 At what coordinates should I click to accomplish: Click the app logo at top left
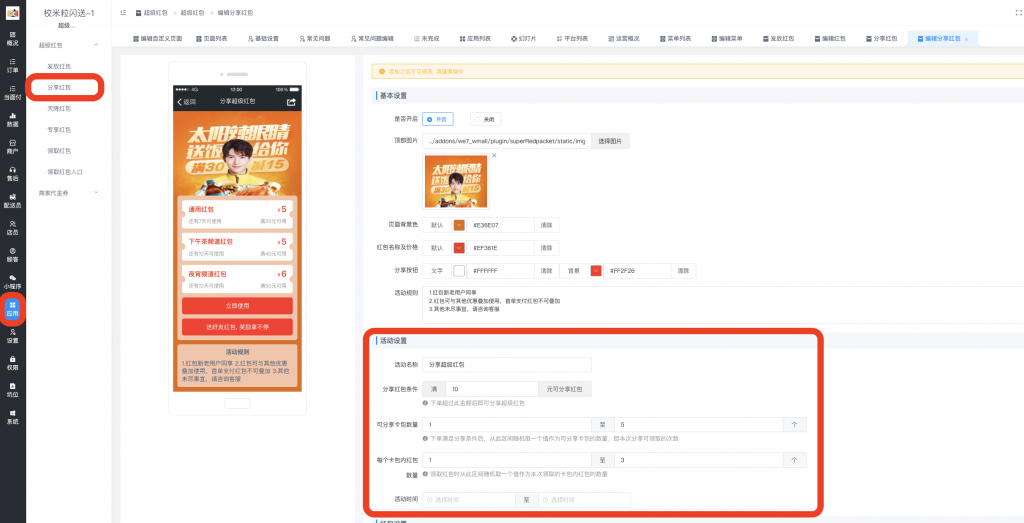point(12,12)
